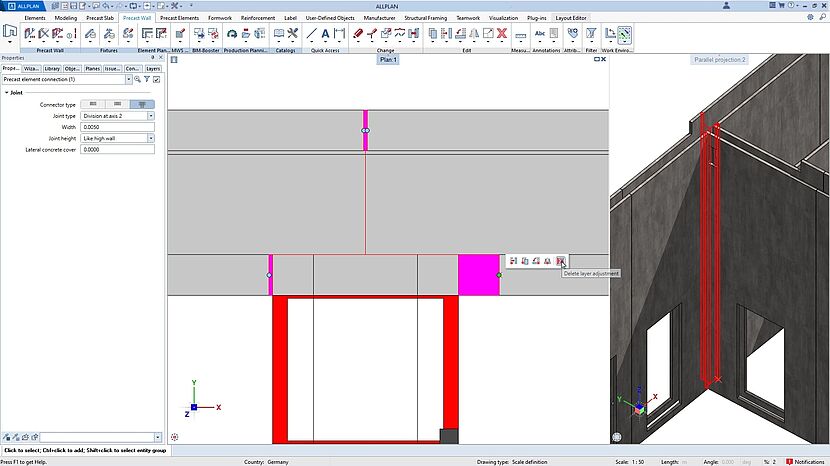Click the filter funnel icon in Properties panel
Image resolution: width=830 pixels, height=466 pixels.
pos(147,79)
